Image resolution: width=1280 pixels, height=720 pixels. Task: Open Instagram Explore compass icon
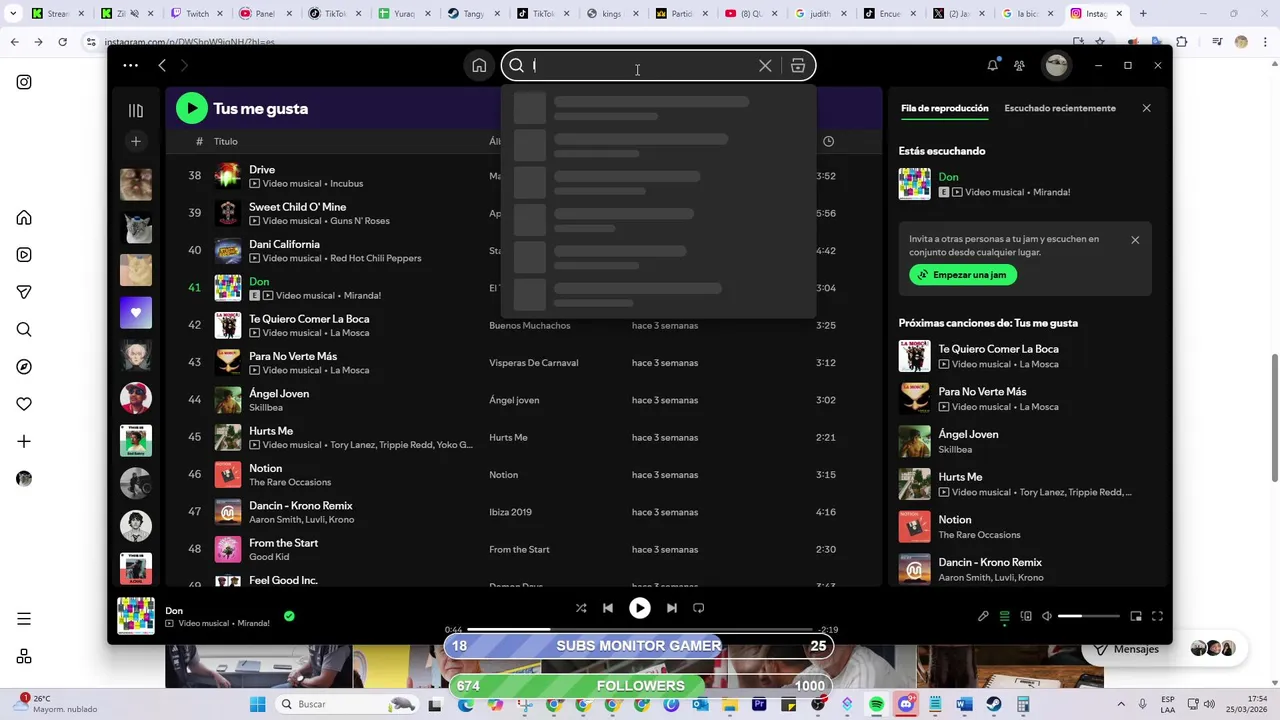tap(24, 367)
